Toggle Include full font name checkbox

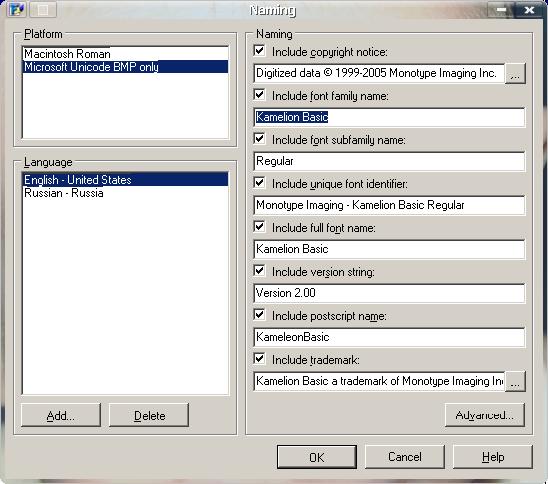click(x=260, y=227)
